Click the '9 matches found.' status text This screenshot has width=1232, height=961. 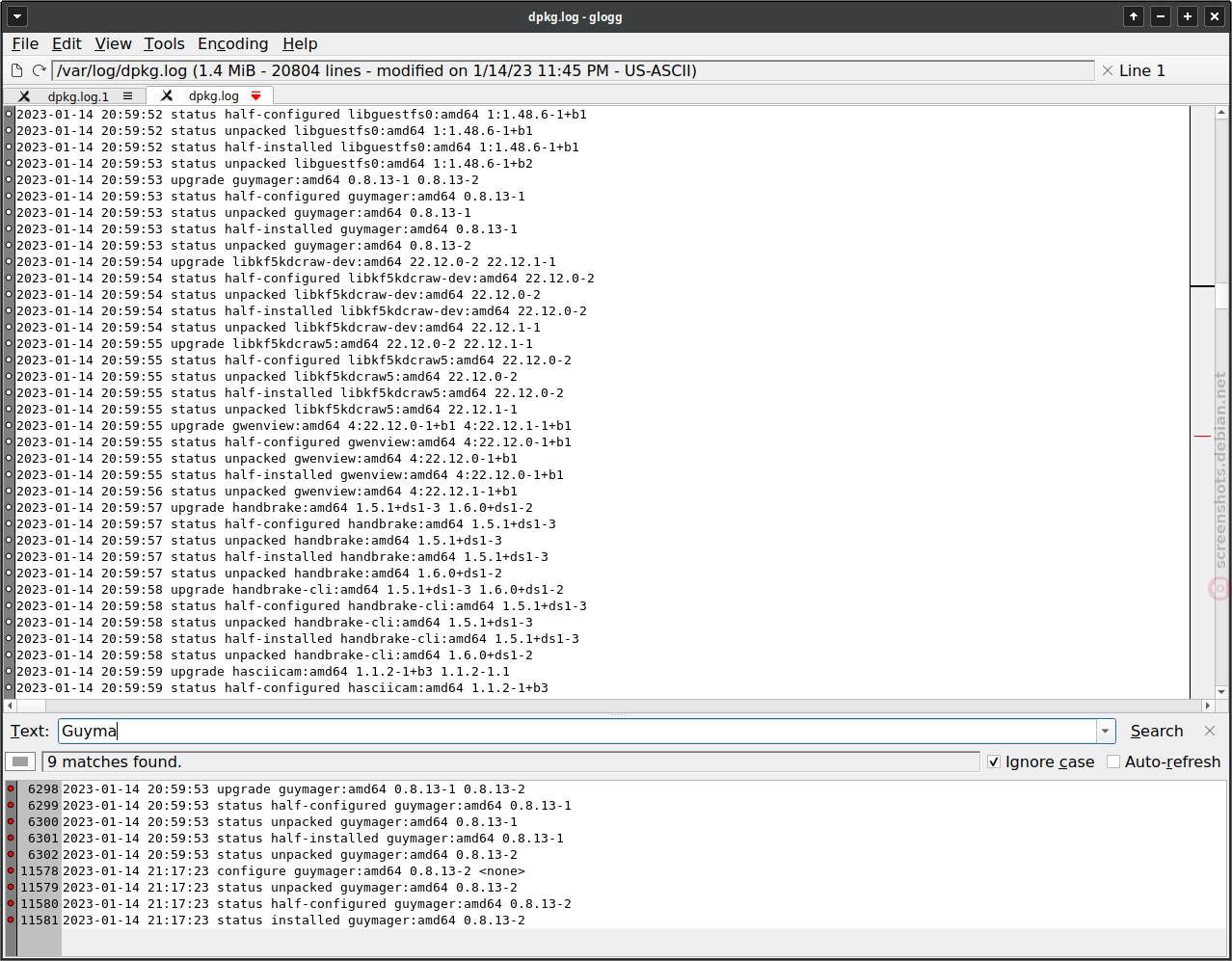pyautogui.click(x=115, y=761)
